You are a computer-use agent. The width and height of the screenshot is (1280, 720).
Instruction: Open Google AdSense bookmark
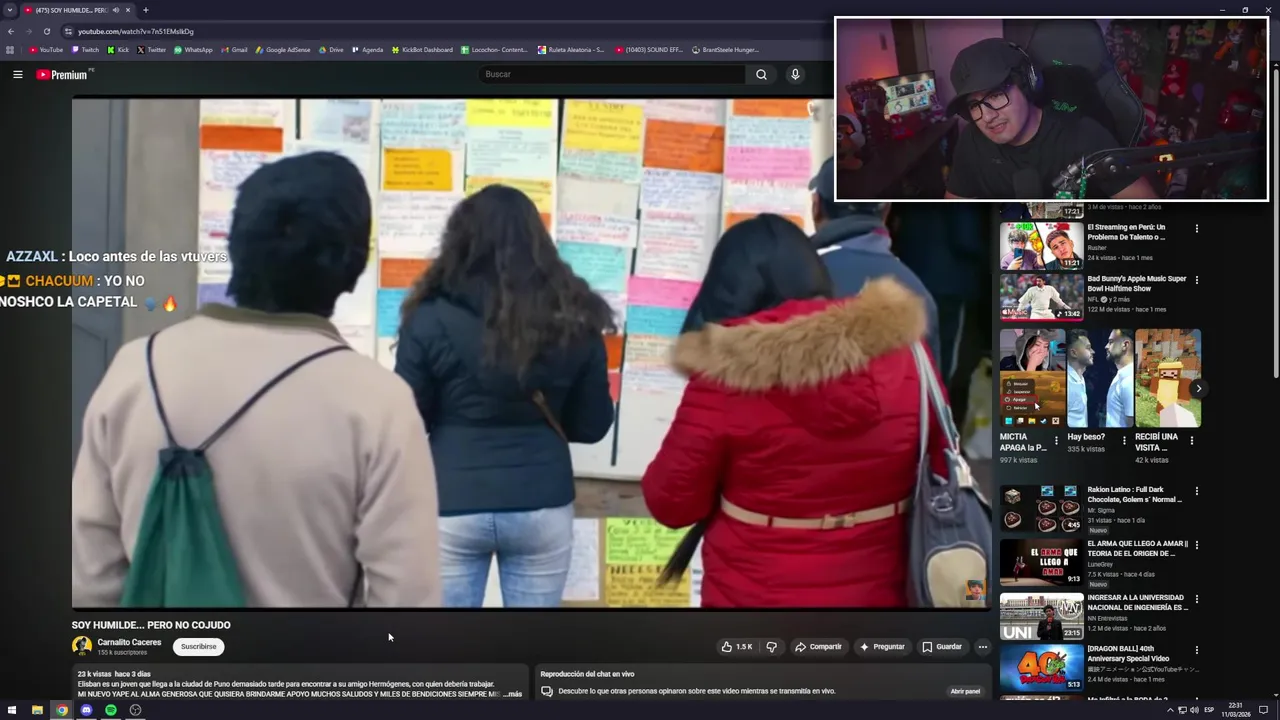coord(283,49)
